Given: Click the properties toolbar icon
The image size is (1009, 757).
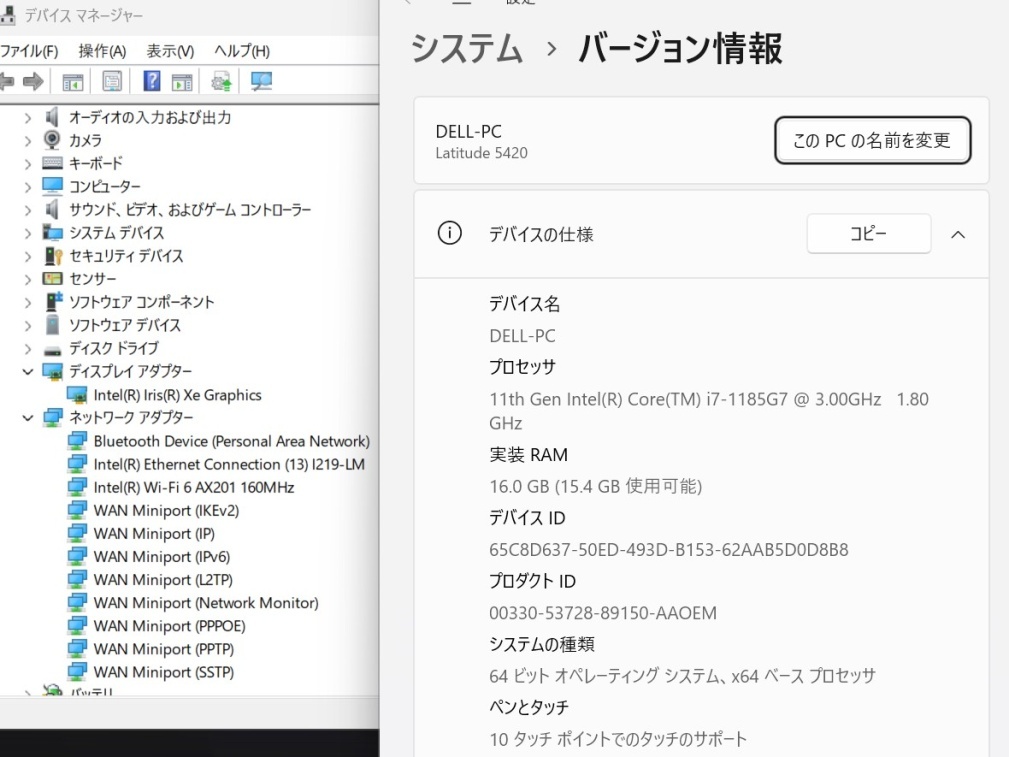Looking at the screenshot, I should [x=112, y=82].
